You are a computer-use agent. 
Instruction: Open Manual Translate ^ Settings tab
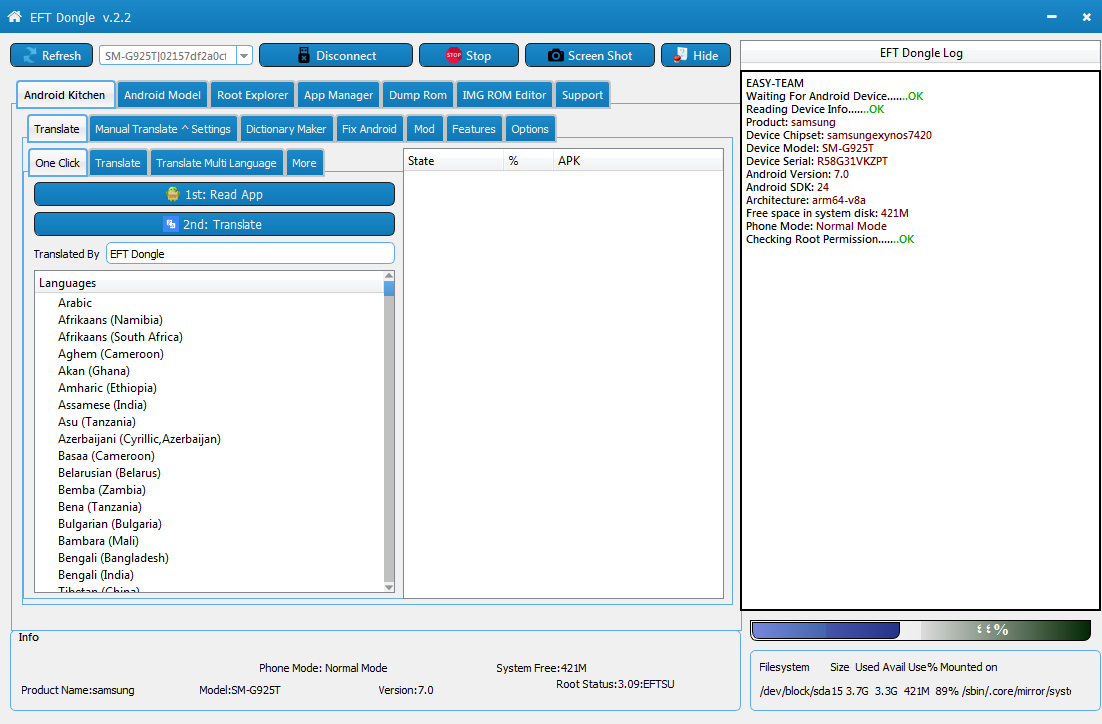tap(162, 129)
